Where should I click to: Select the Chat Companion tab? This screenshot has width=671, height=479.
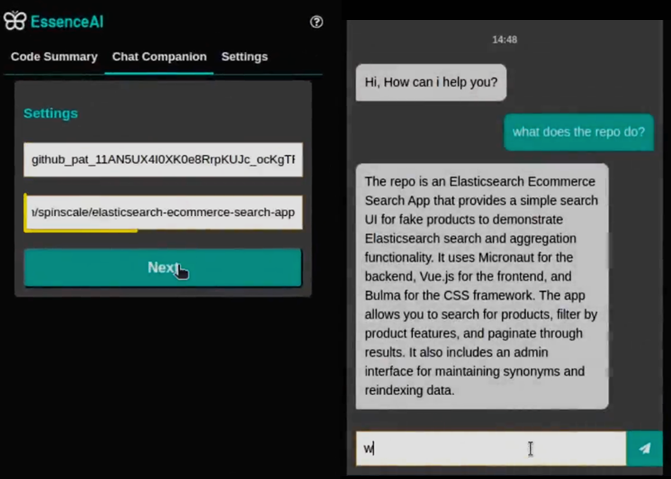(x=159, y=57)
